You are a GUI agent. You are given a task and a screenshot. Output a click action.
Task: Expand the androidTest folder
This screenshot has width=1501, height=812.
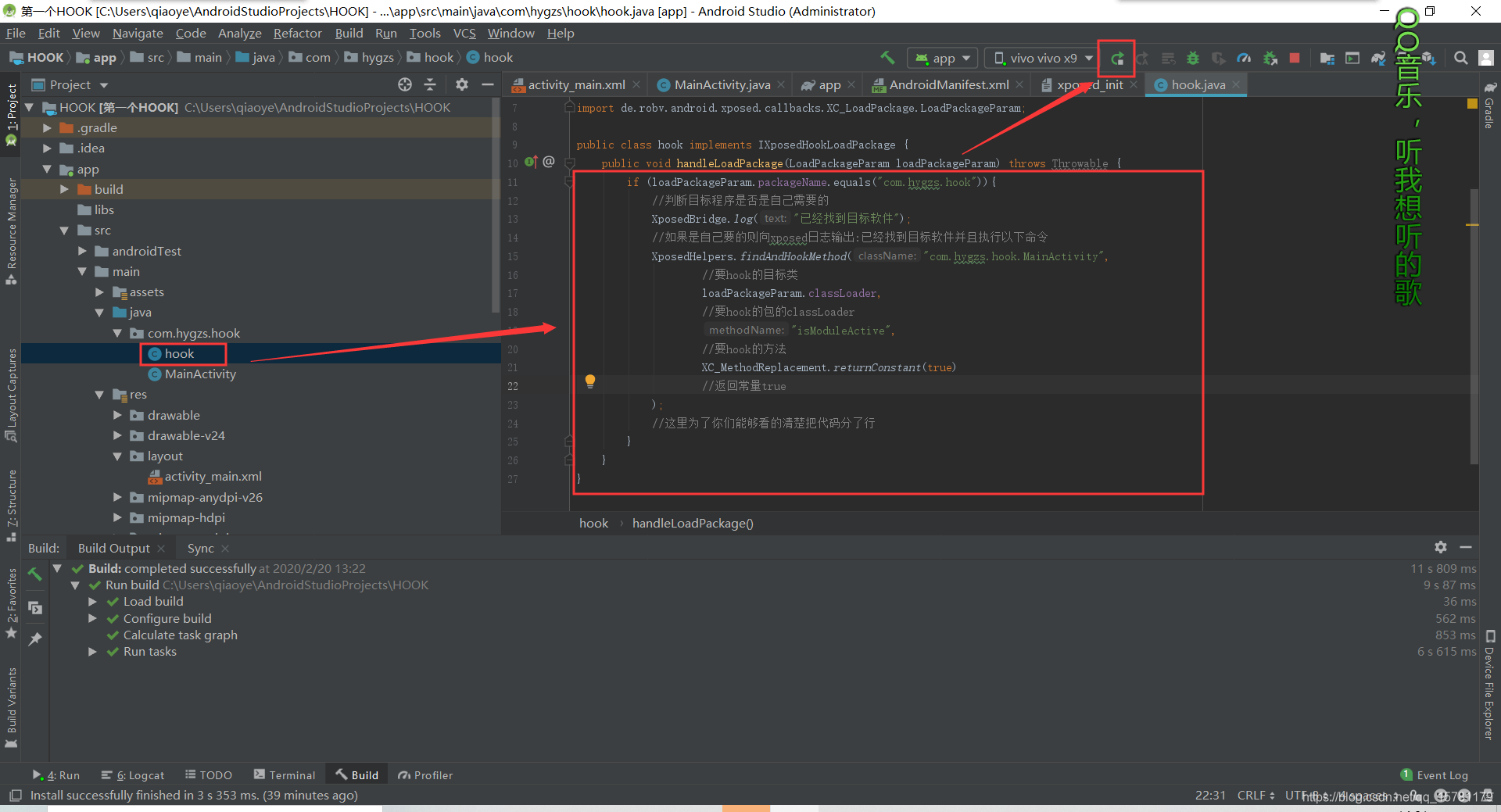[82, 251]
